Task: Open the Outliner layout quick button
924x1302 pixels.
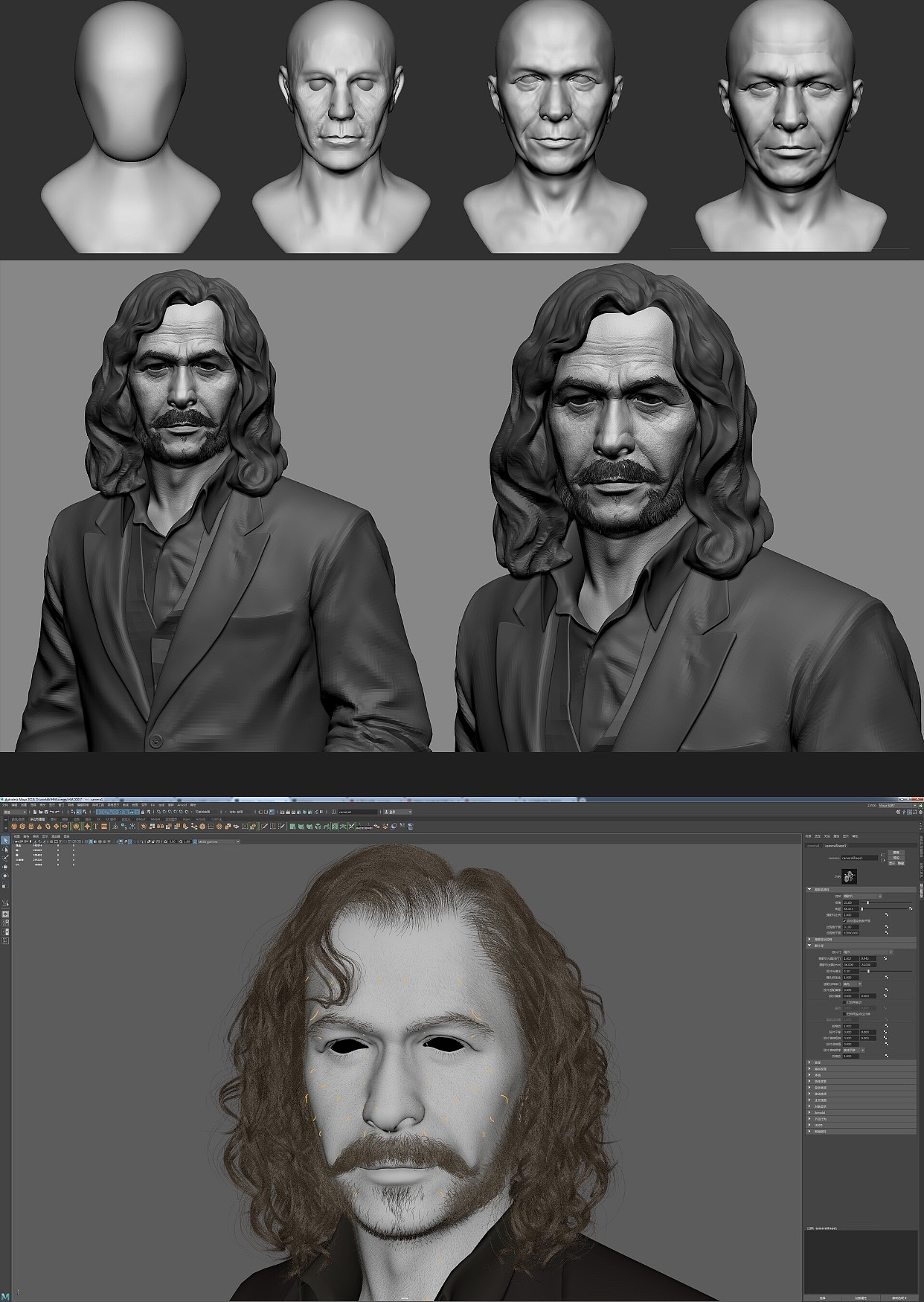Action: (5, 941)
